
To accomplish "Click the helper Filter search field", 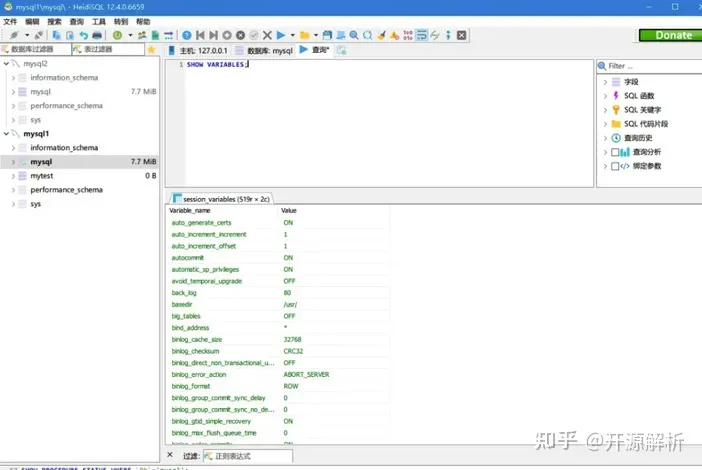I will coord(650,66).
